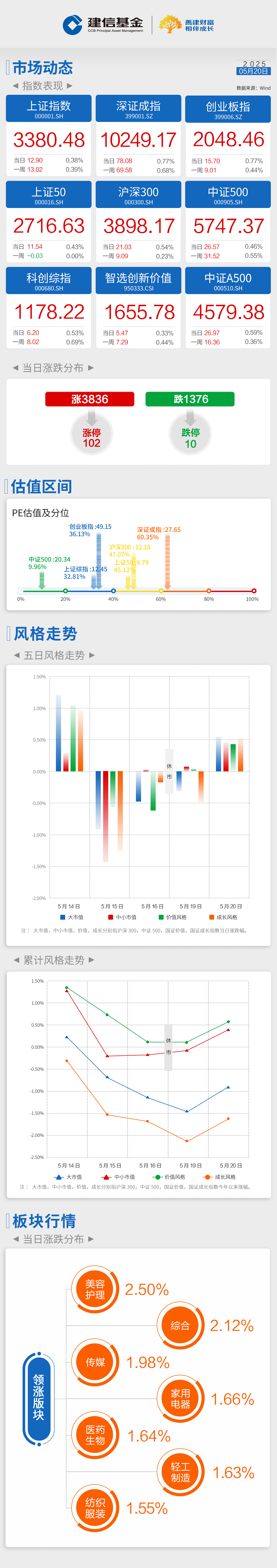Image resolution: width=277 pixels, height=1568 pixels.
Task: Click the red 100% marker on the PE scale
Action: pos(254,591)
